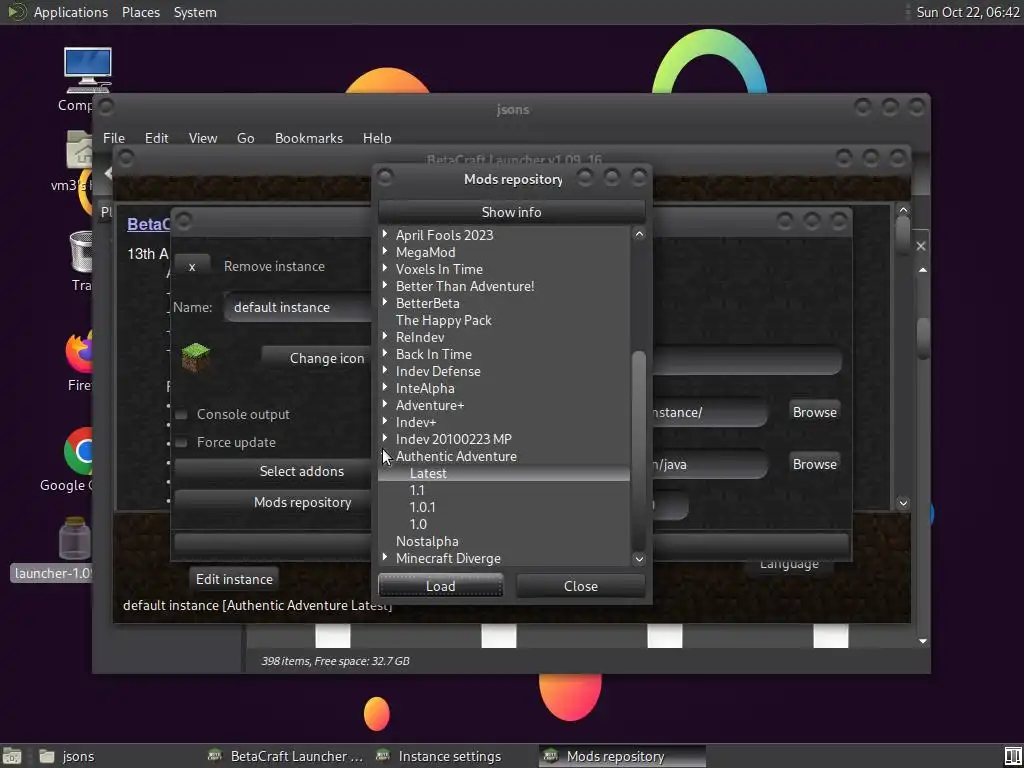Viewport: 1024px width, 768px height.
Task: Open the File menu in jsons window
Action: [x=114, y=138]
